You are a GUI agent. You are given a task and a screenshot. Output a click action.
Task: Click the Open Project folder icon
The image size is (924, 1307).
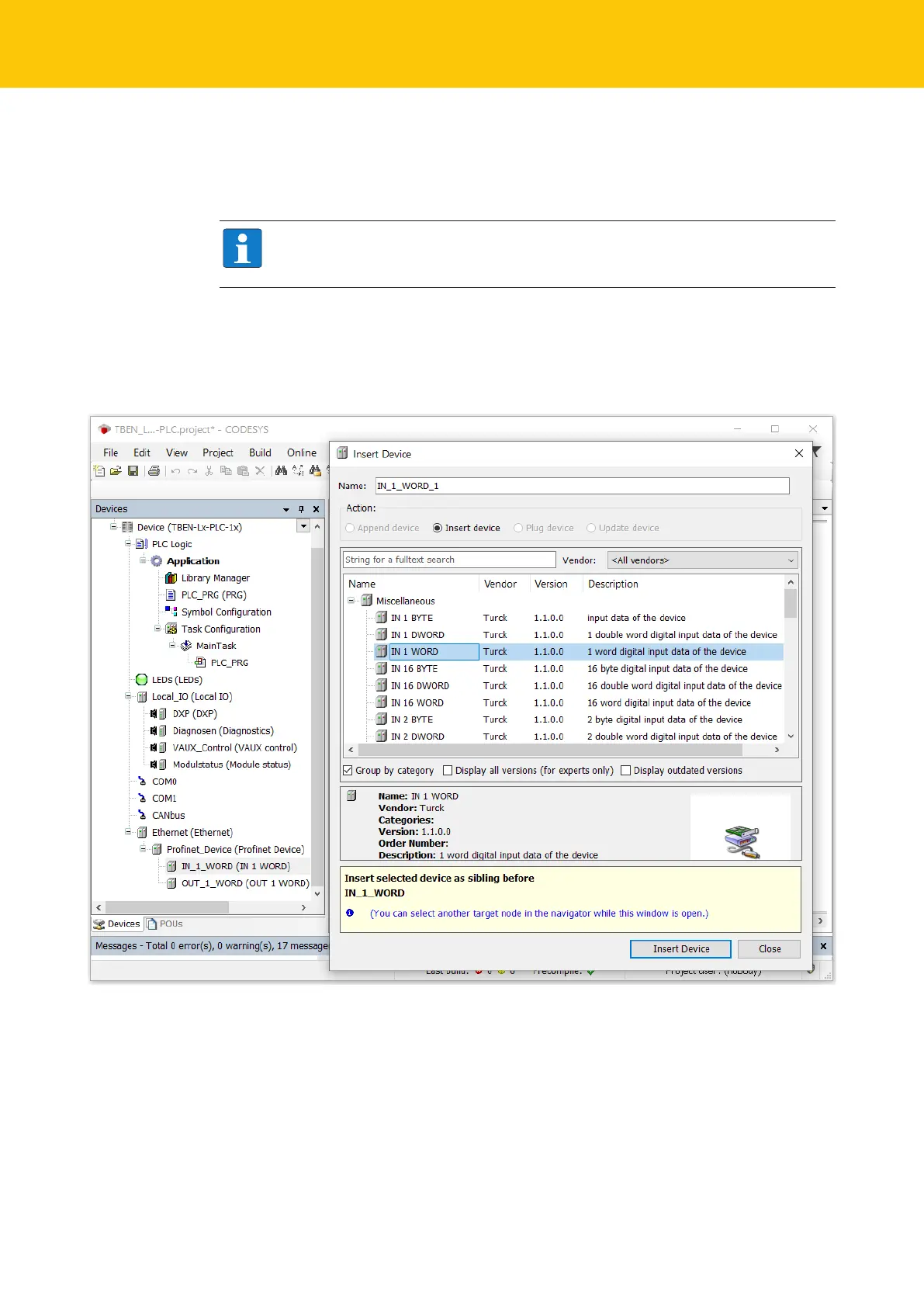[116, 470]
